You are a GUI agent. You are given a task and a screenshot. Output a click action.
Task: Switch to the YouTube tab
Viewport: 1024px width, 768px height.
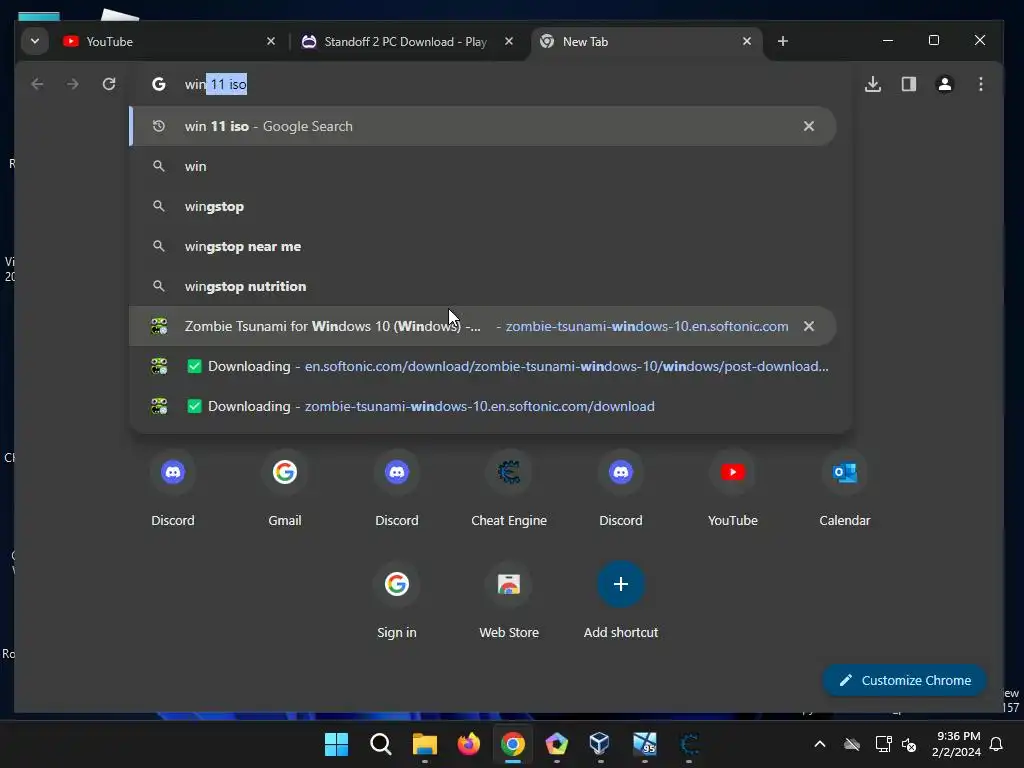coord(170,41)
